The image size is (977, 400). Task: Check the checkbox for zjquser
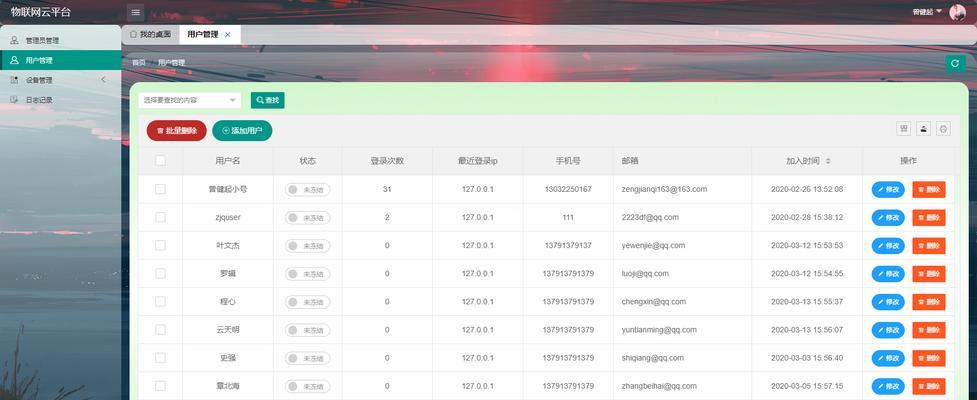pyautogui.click(x=160, y=217)
